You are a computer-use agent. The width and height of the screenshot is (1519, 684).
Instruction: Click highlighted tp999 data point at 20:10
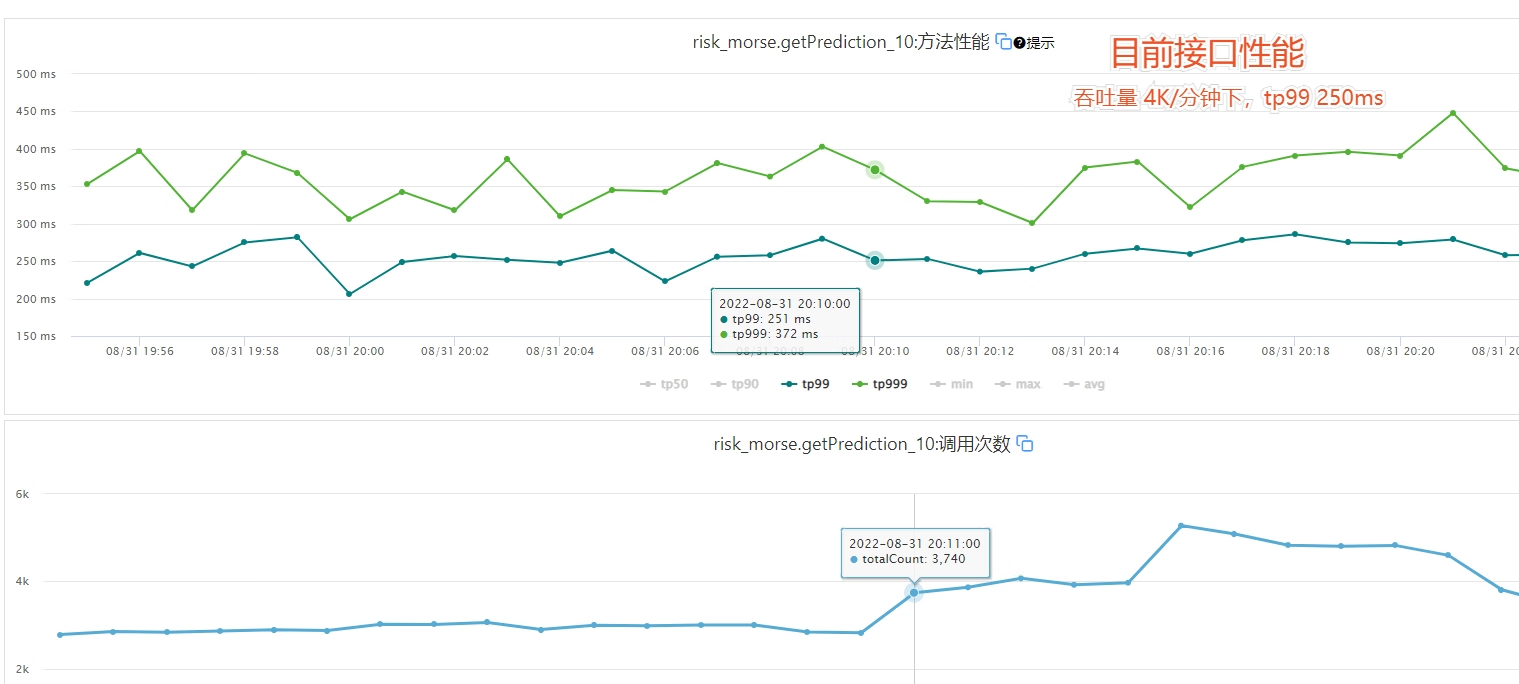tap(875, 170)
